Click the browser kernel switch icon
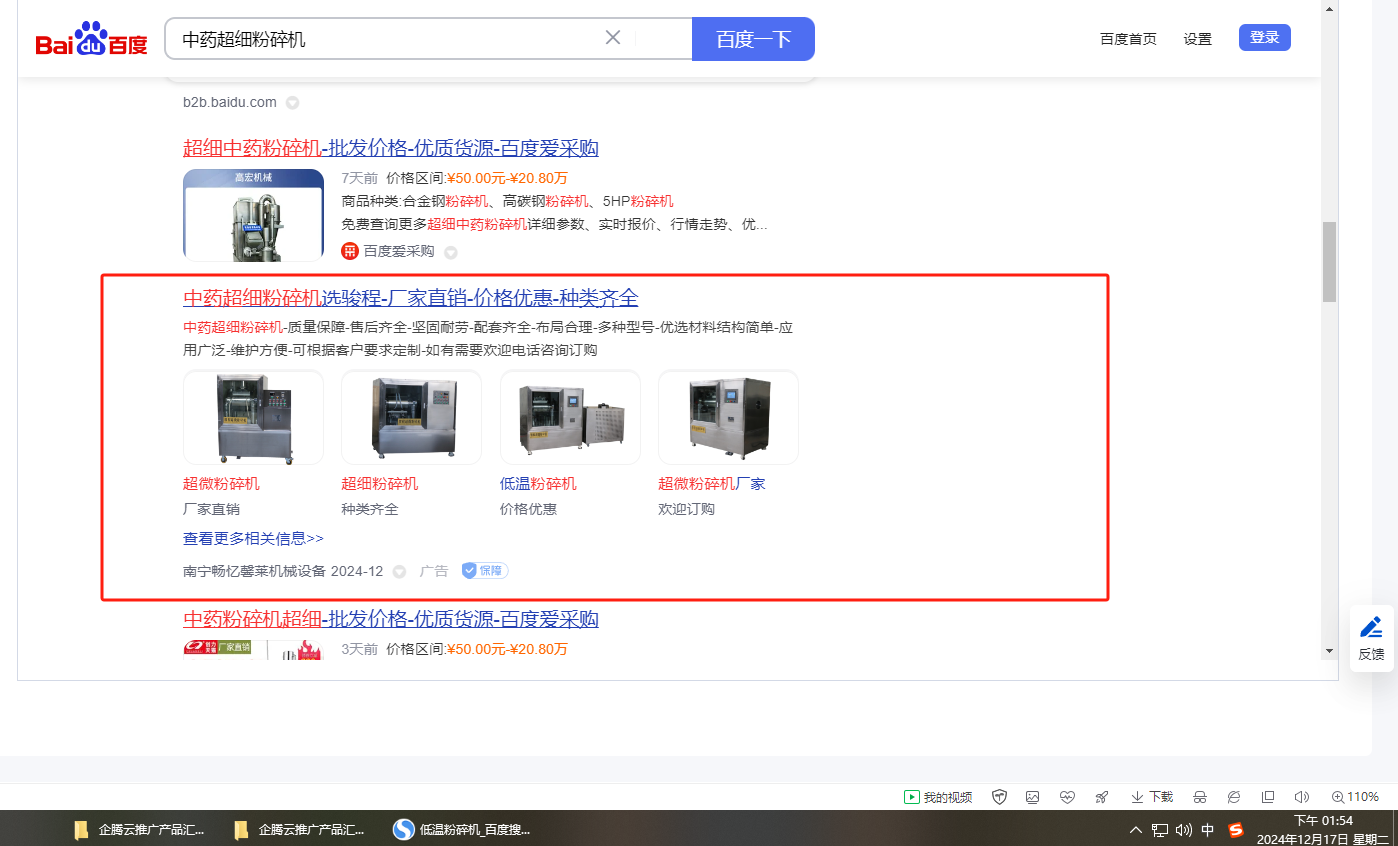 tap(1234, 797)
